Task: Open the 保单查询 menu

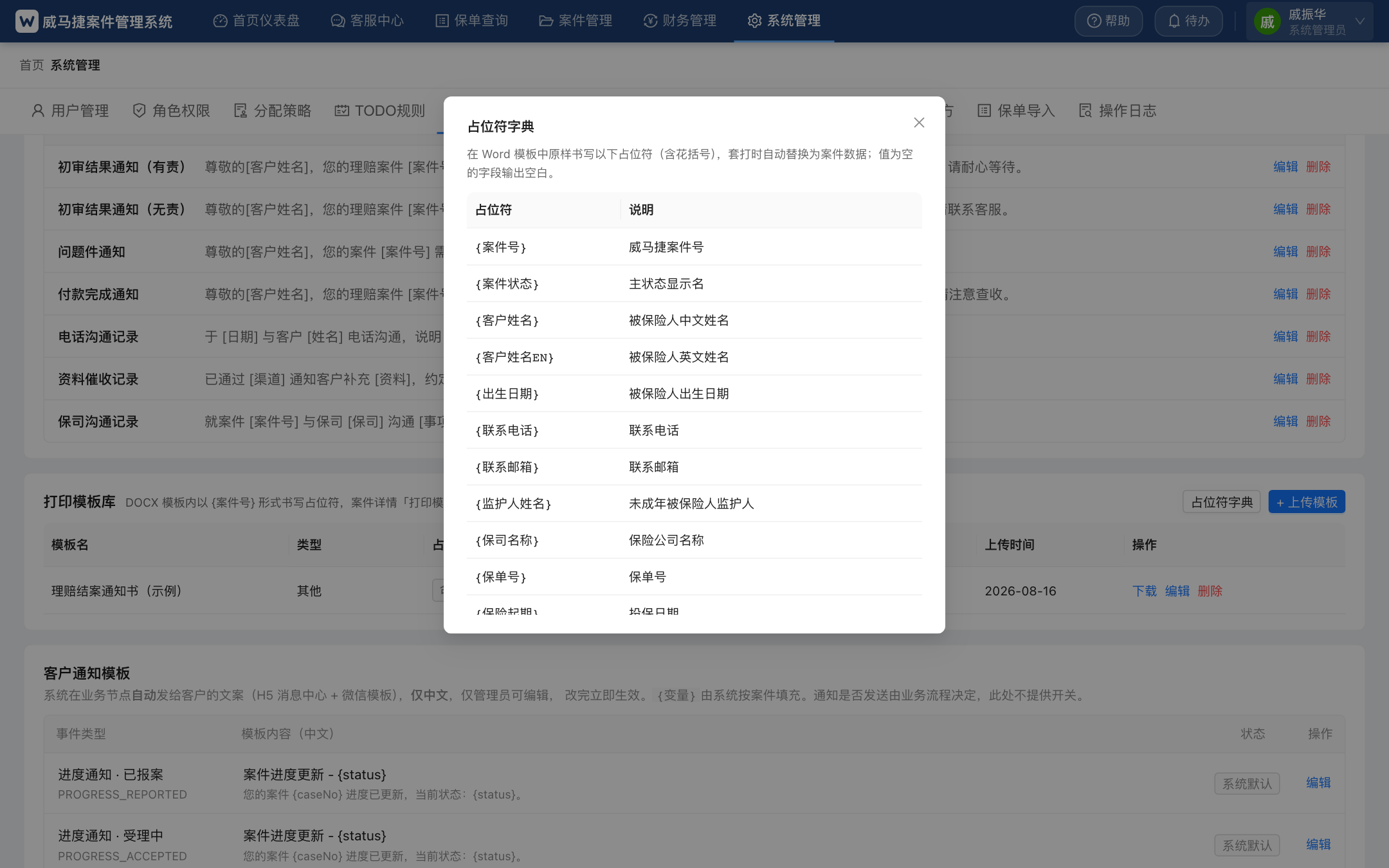Action: point(471,21)
